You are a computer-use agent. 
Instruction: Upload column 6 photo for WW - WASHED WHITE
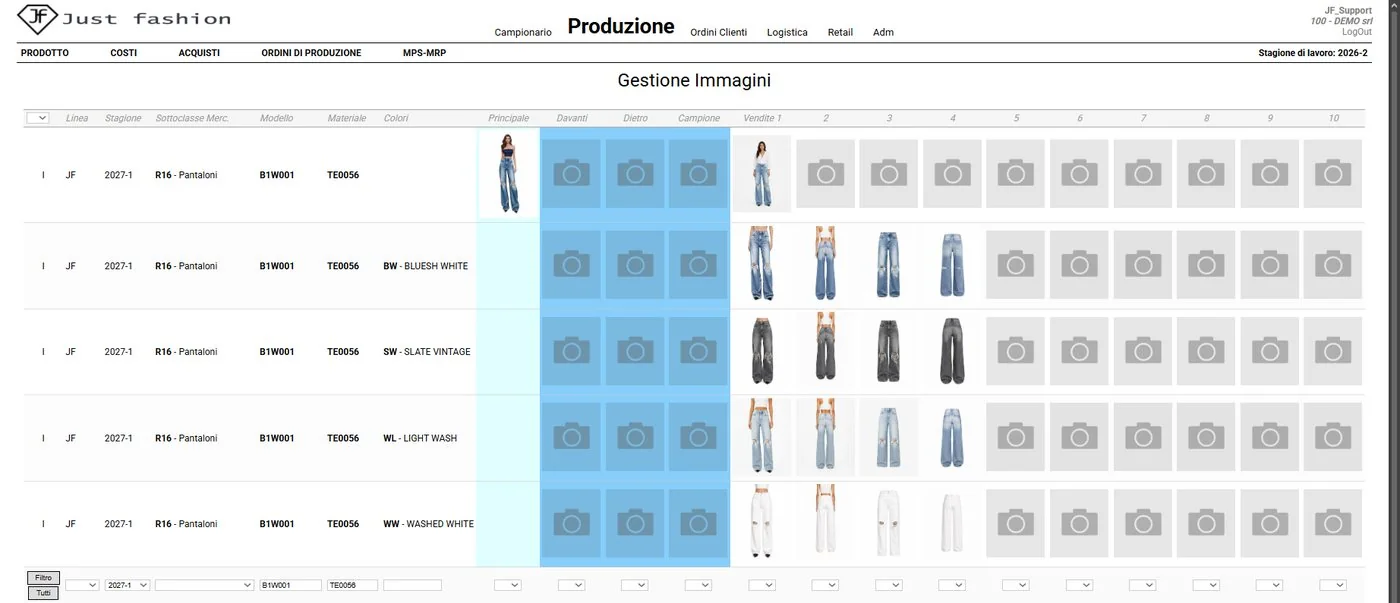[1079, 523]
